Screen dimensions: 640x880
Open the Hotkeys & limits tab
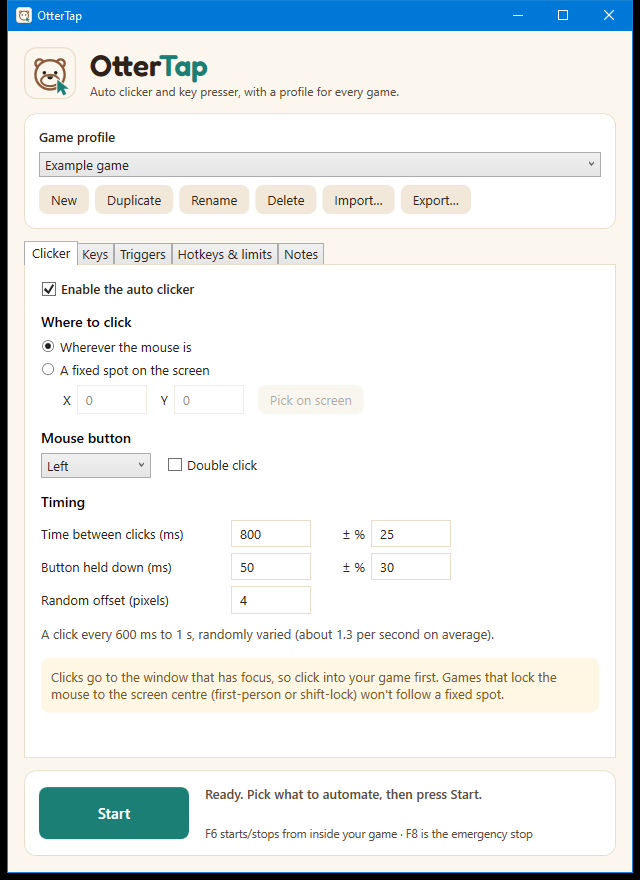(225, 255)
